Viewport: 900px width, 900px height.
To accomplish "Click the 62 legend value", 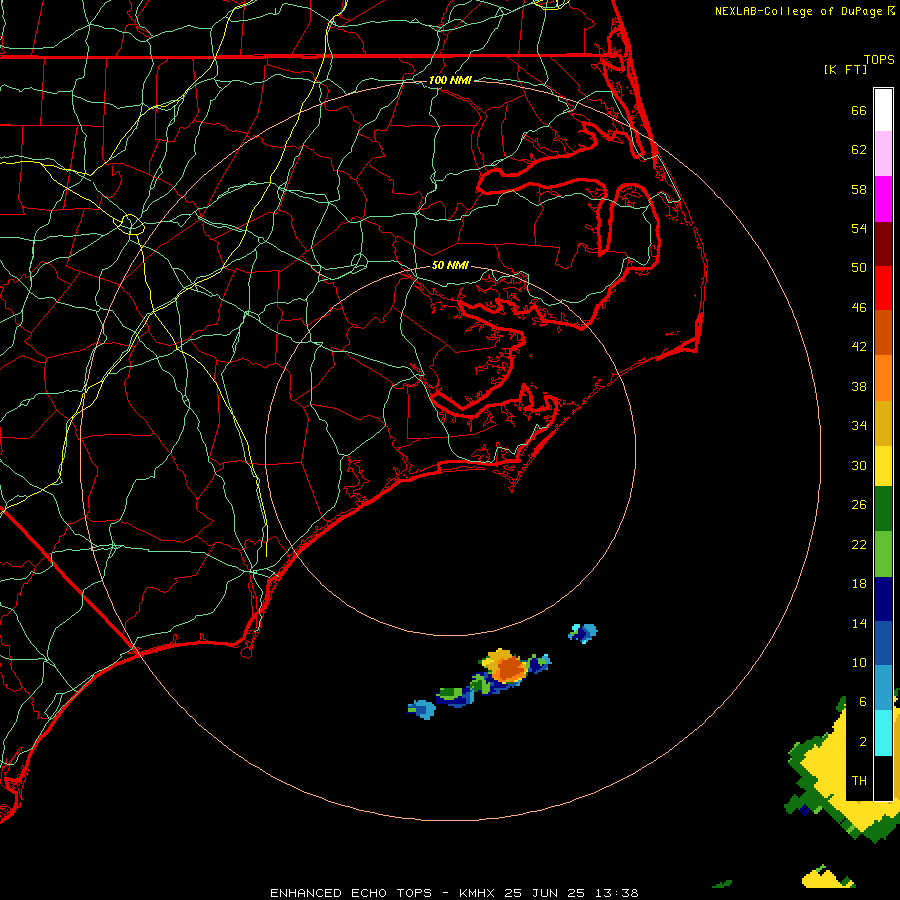I will (859, 150).
